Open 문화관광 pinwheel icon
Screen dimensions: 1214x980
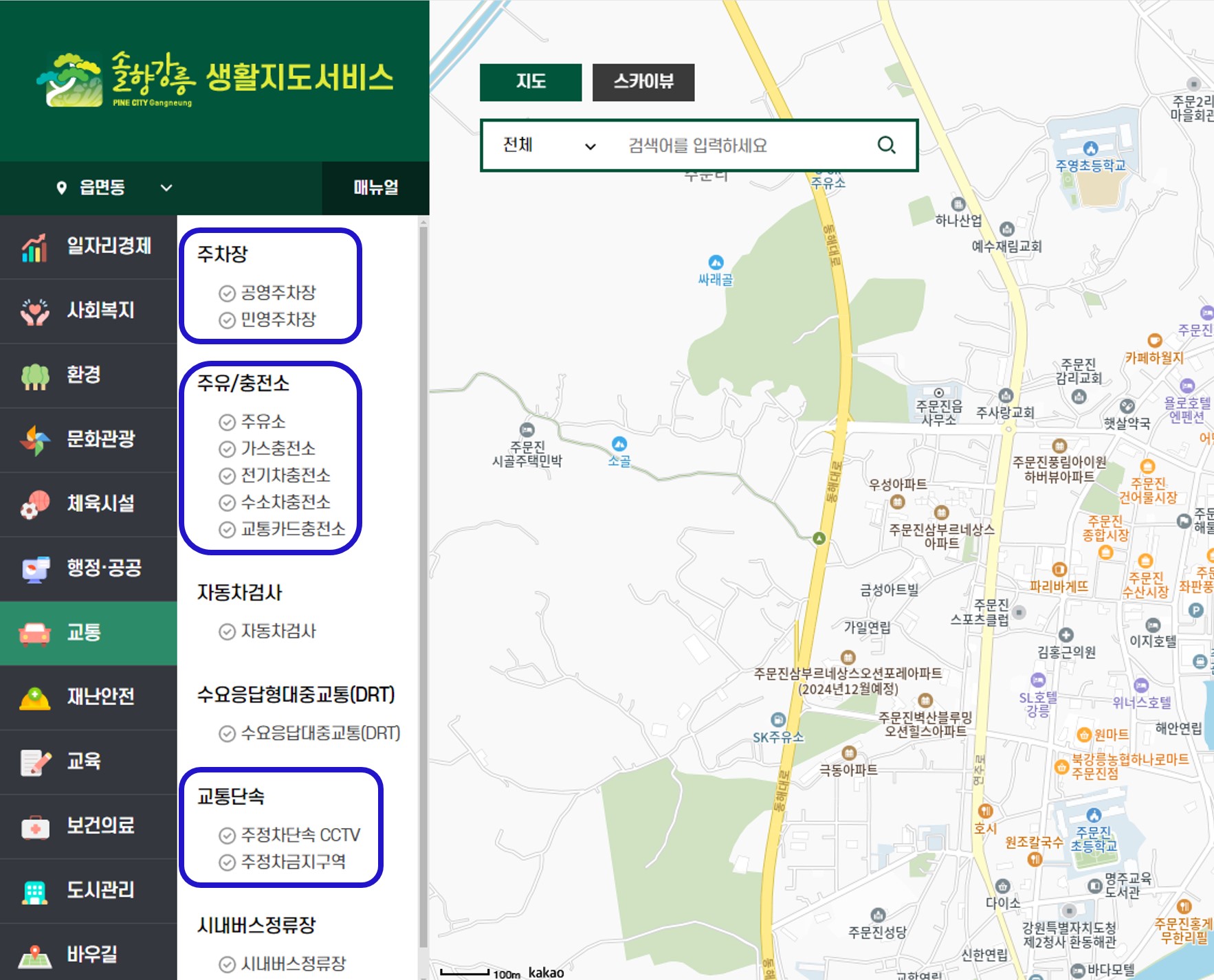(x=34, y=440)
